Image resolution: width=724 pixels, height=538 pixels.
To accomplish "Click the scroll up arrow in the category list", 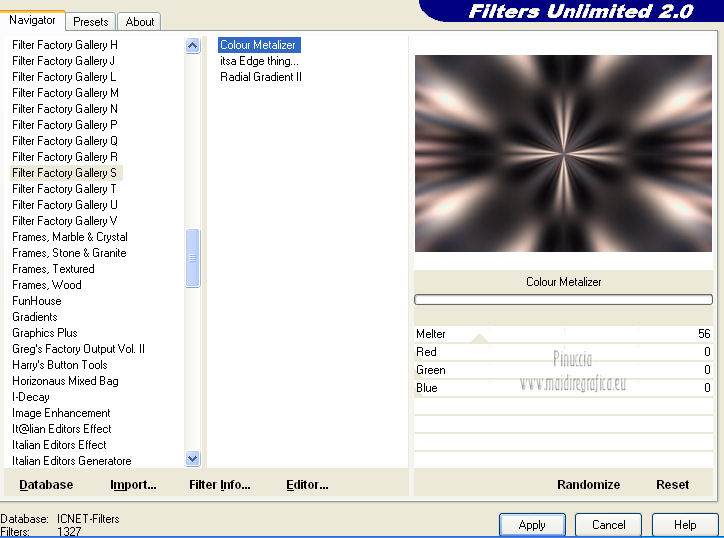I will point(193,46).
